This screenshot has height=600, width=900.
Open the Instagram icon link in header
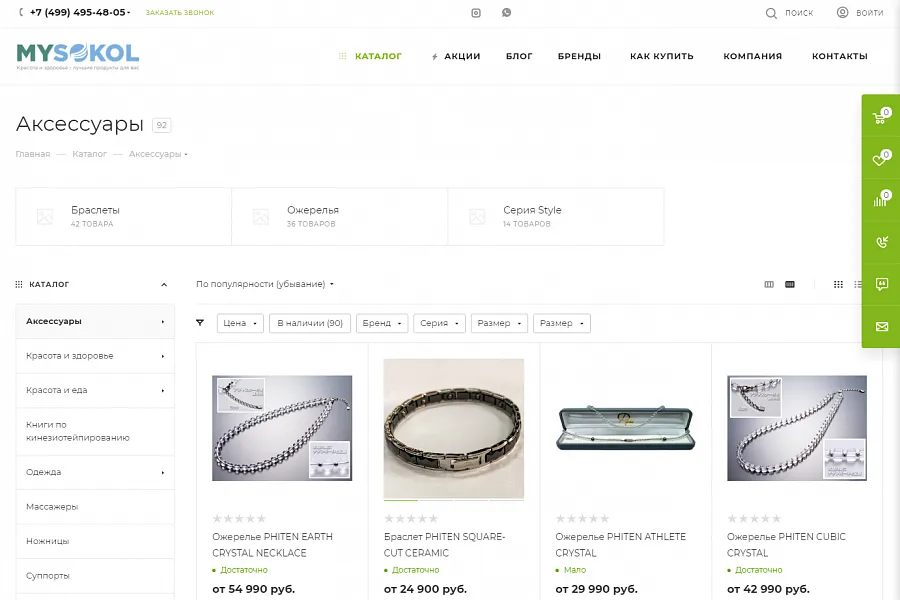[476, 13]
